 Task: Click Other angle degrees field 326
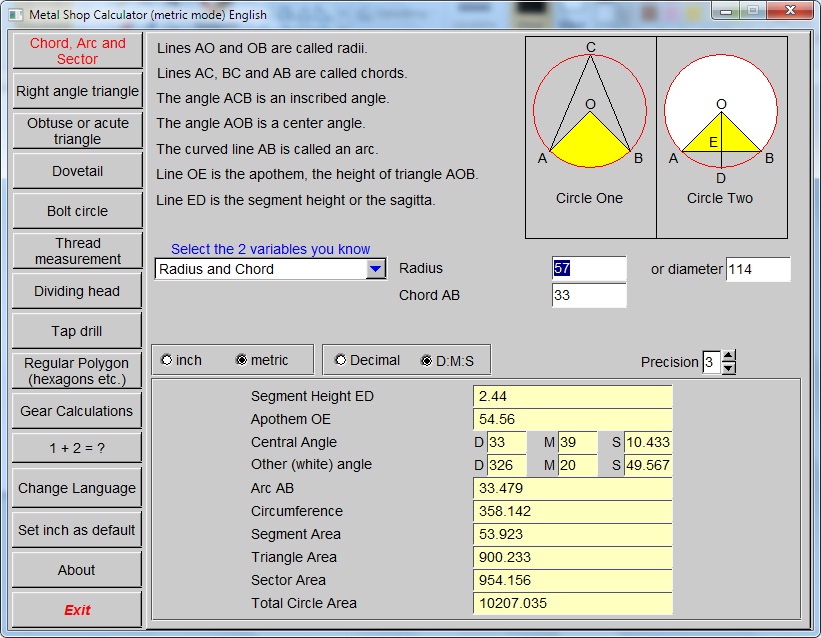506,465
